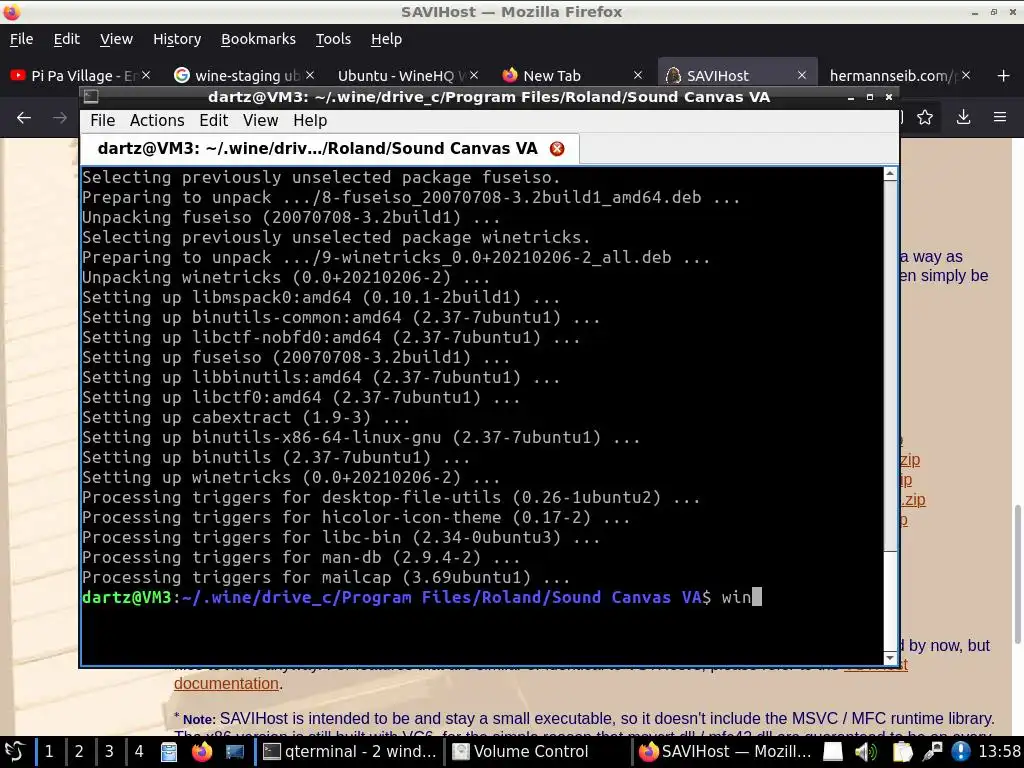Viewport: 1024px width, 768px height.
Task: Open Firefox History menu
Action: (177, 39)
